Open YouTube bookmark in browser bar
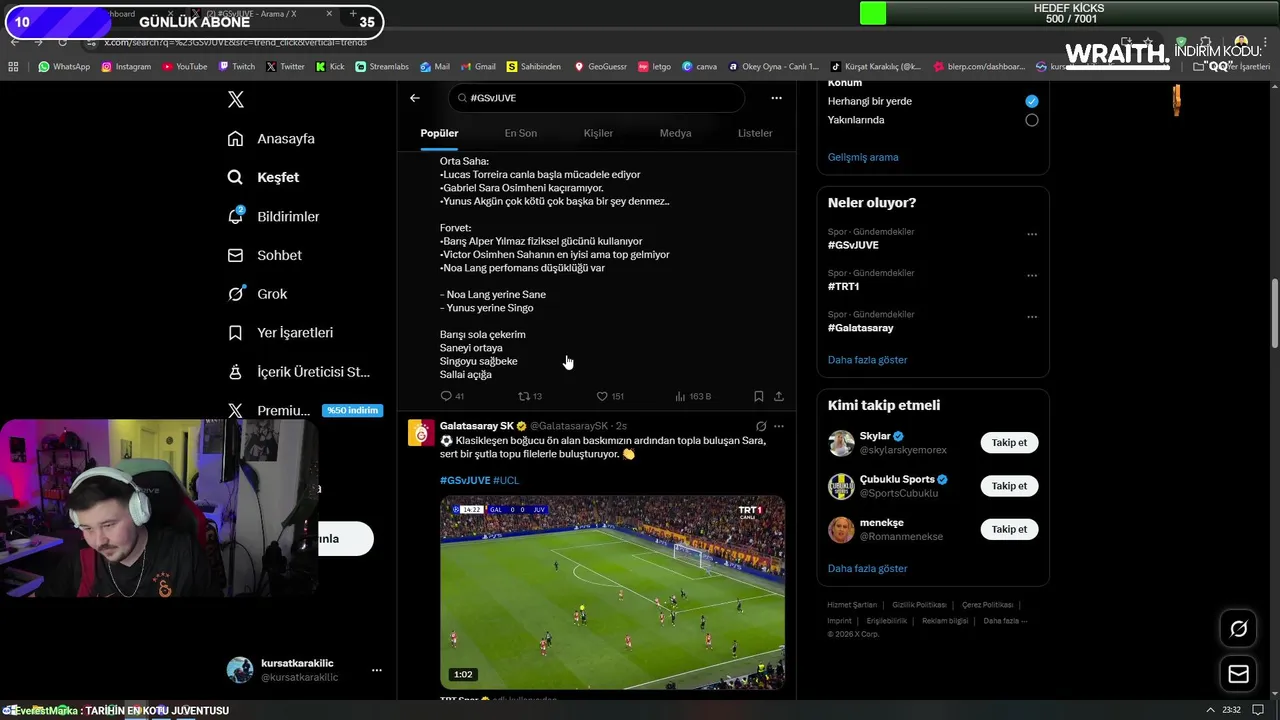The image size is (1280, 720). pyautogui.click(x=184, y=67)
